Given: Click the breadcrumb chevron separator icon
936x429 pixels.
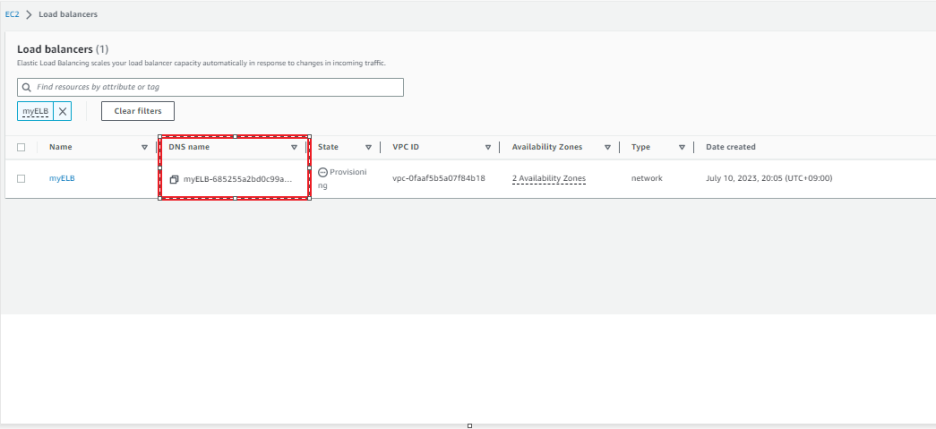Looking at the screenshot, I should coord(29,14).
